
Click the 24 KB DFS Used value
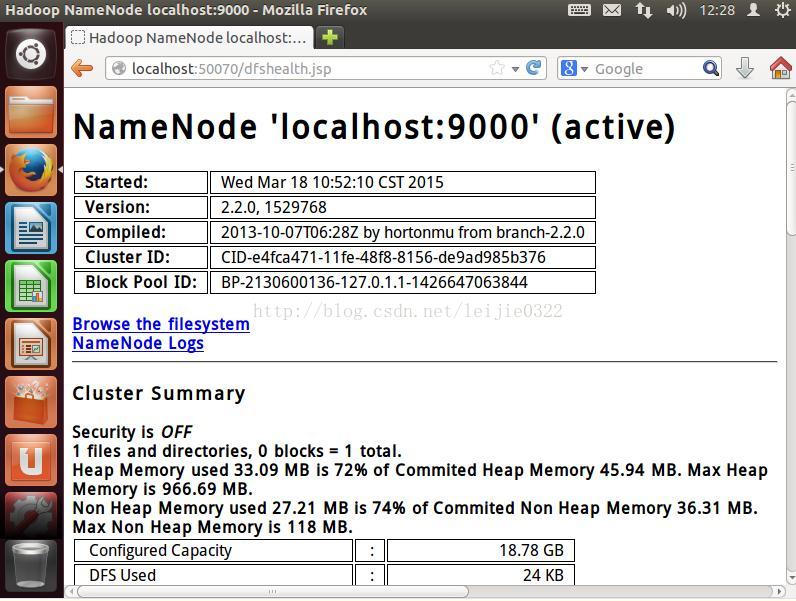tap(481, 574)
